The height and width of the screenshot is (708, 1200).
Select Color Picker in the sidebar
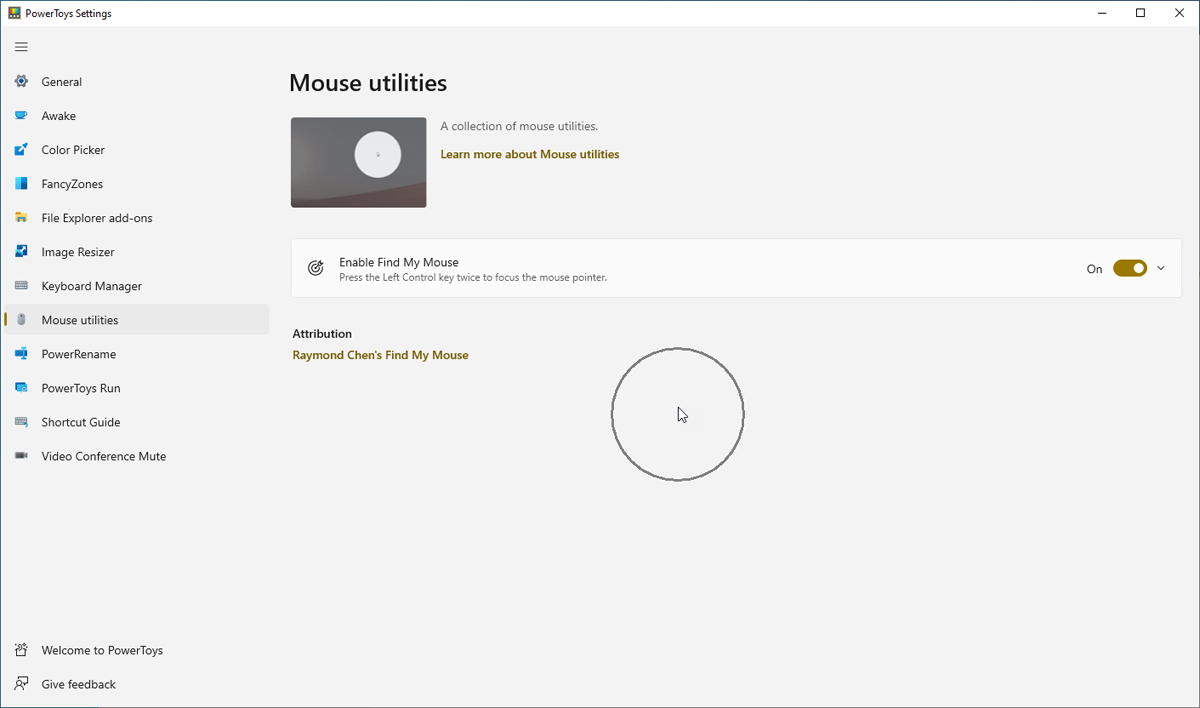click(136, 150)
